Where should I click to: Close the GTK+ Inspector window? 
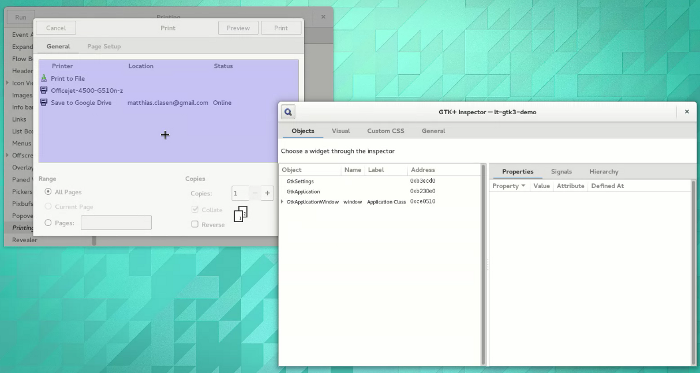tap(687, 112)
